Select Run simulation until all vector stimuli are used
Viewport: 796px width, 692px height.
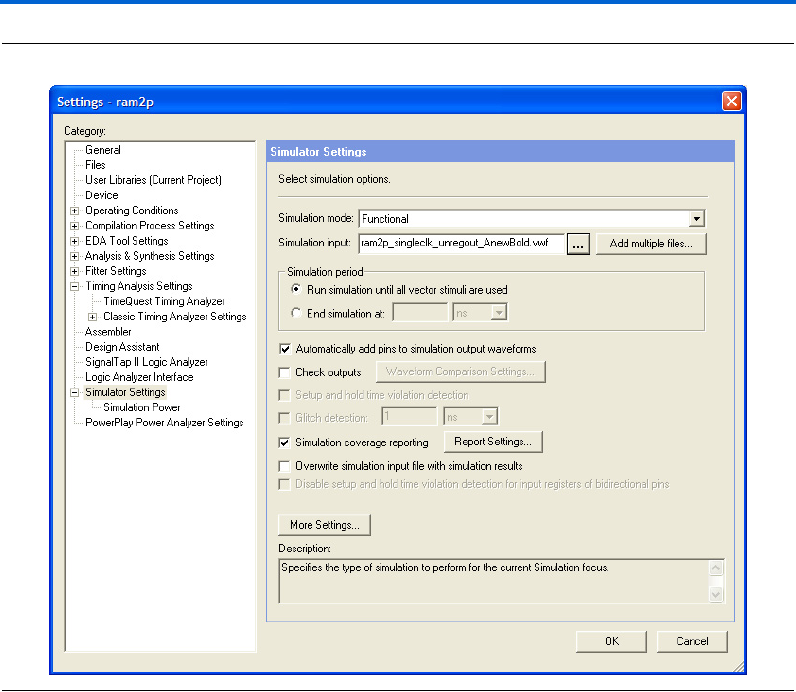click(296, 289)
